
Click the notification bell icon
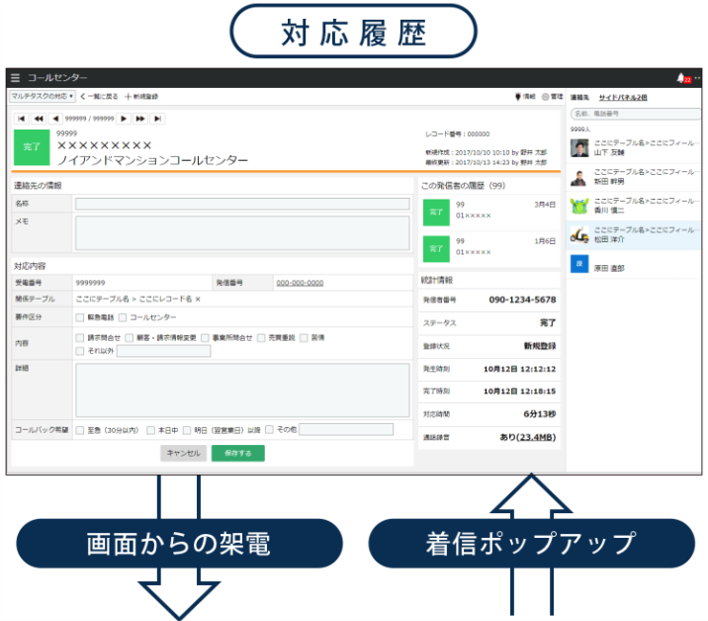click(x=681, y=78)
